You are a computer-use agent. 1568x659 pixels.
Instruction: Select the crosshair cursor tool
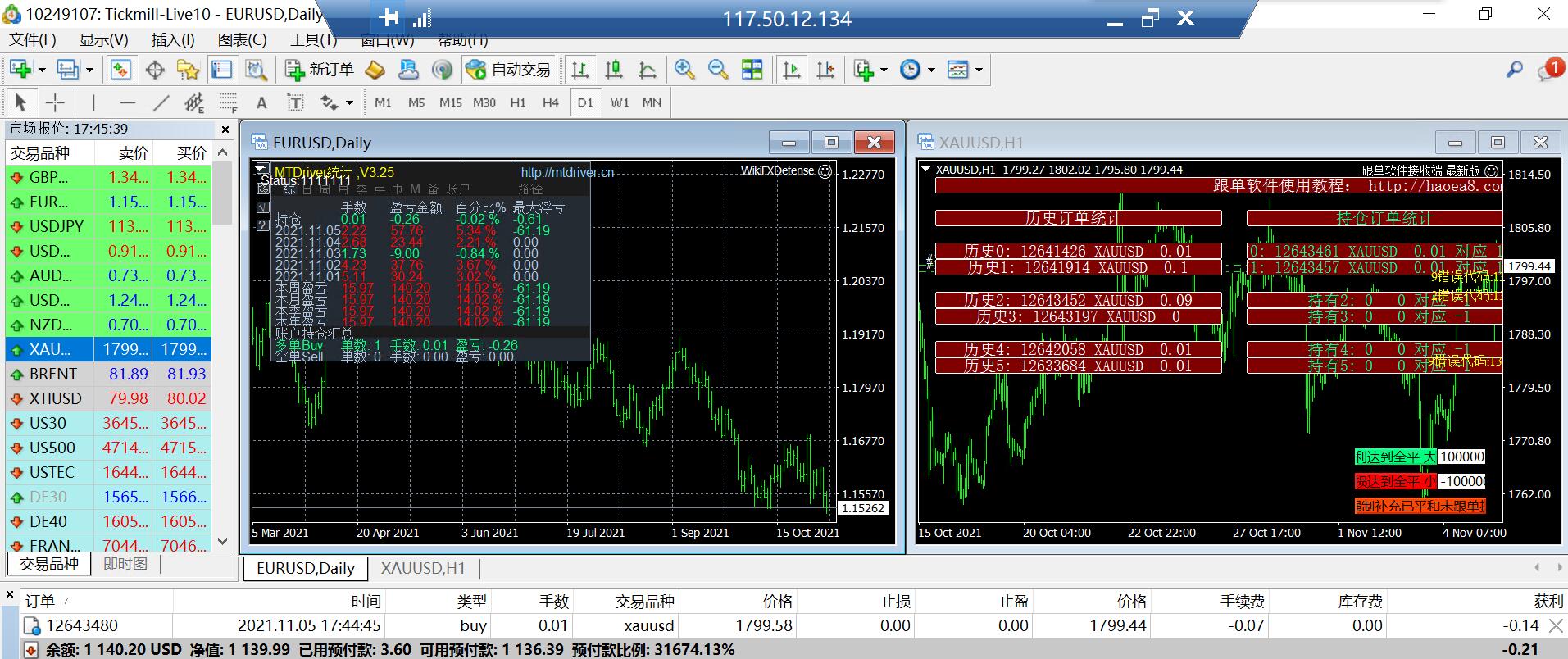coord(55,102)
